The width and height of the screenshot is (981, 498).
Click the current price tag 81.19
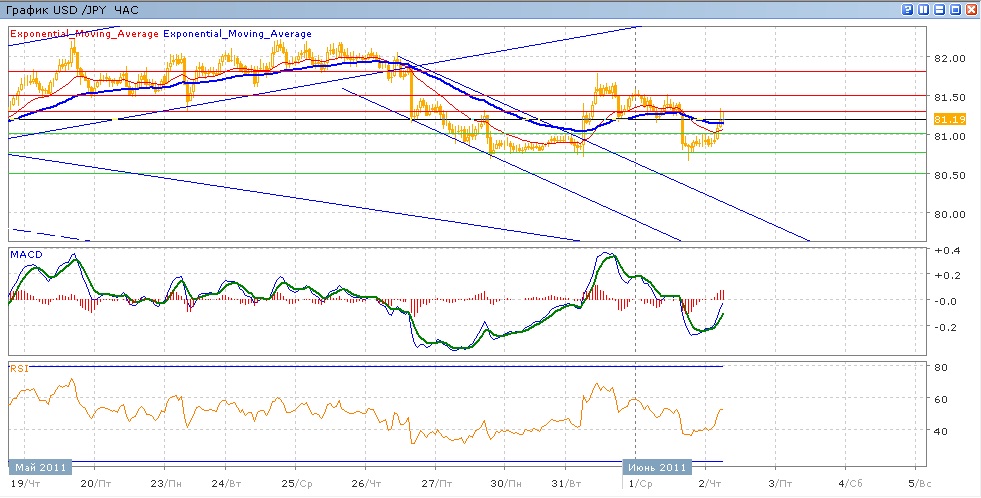949,119
